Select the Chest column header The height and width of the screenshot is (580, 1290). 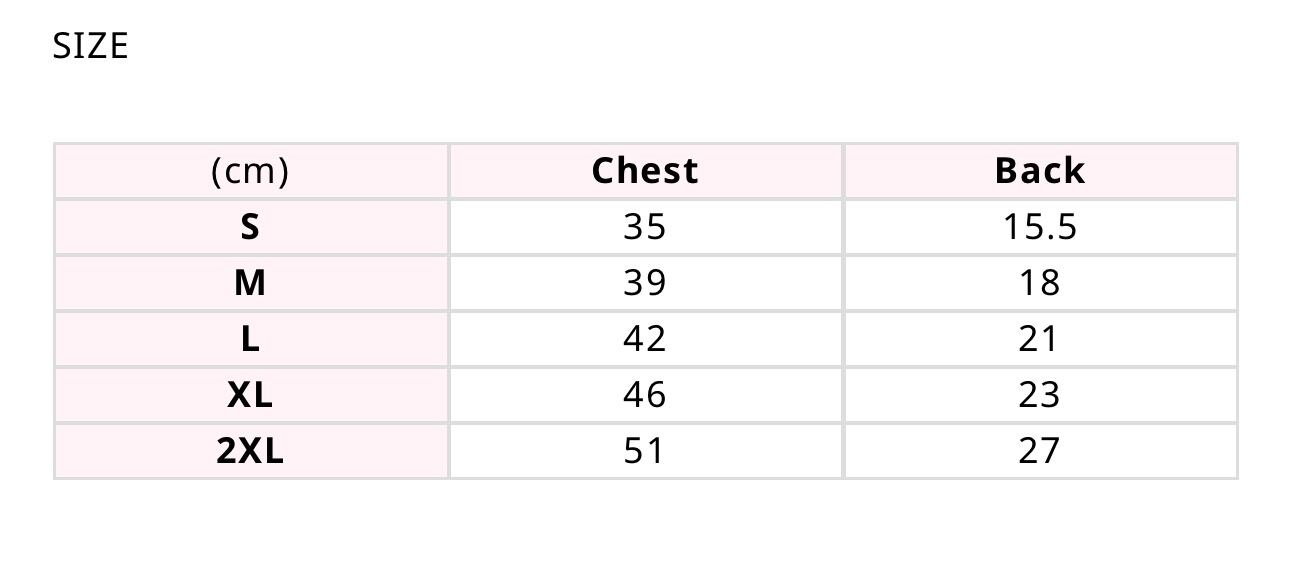pos(645,171)
